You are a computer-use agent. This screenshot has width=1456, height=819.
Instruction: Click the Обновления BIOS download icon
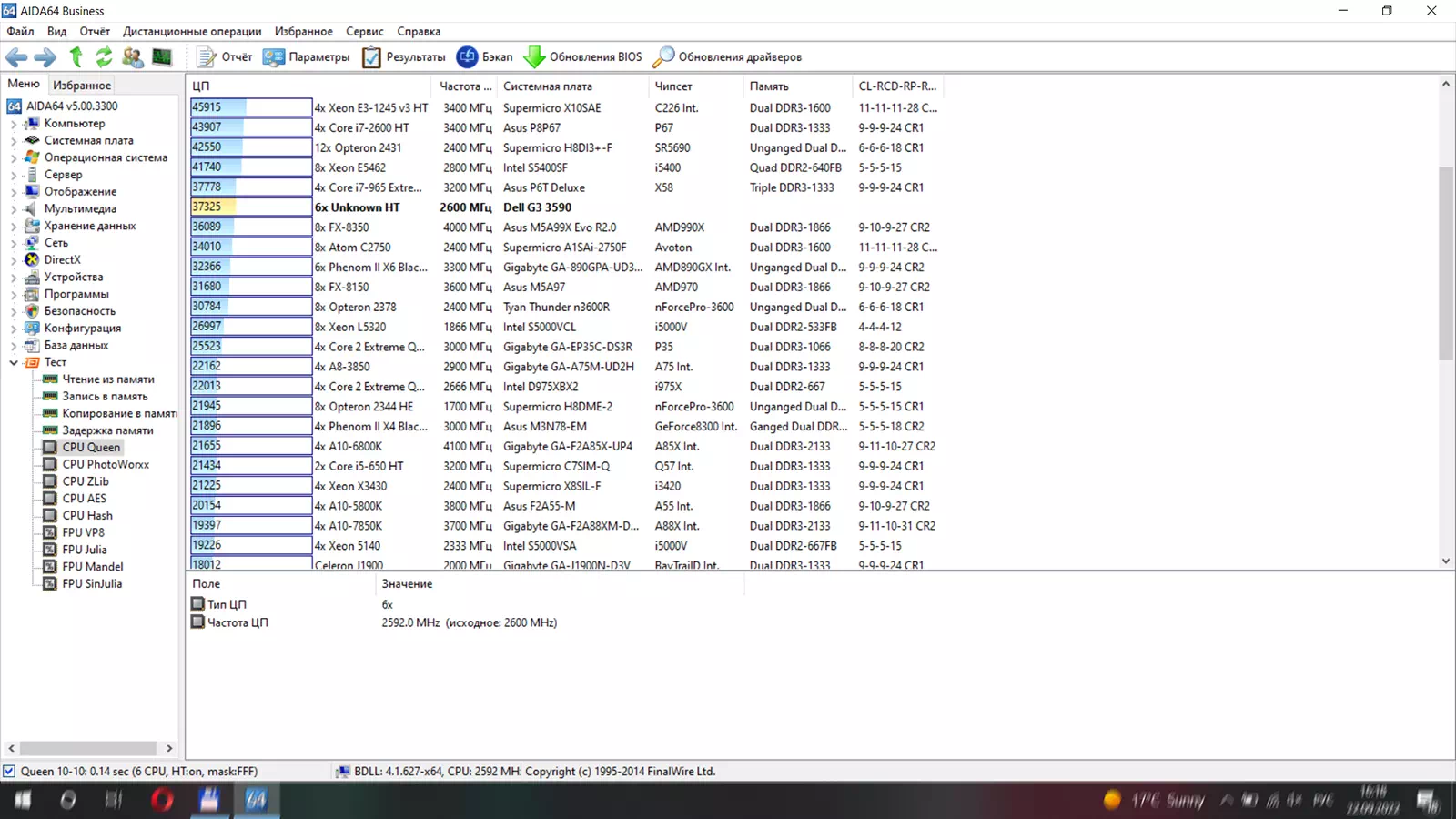tap(536, 56)
